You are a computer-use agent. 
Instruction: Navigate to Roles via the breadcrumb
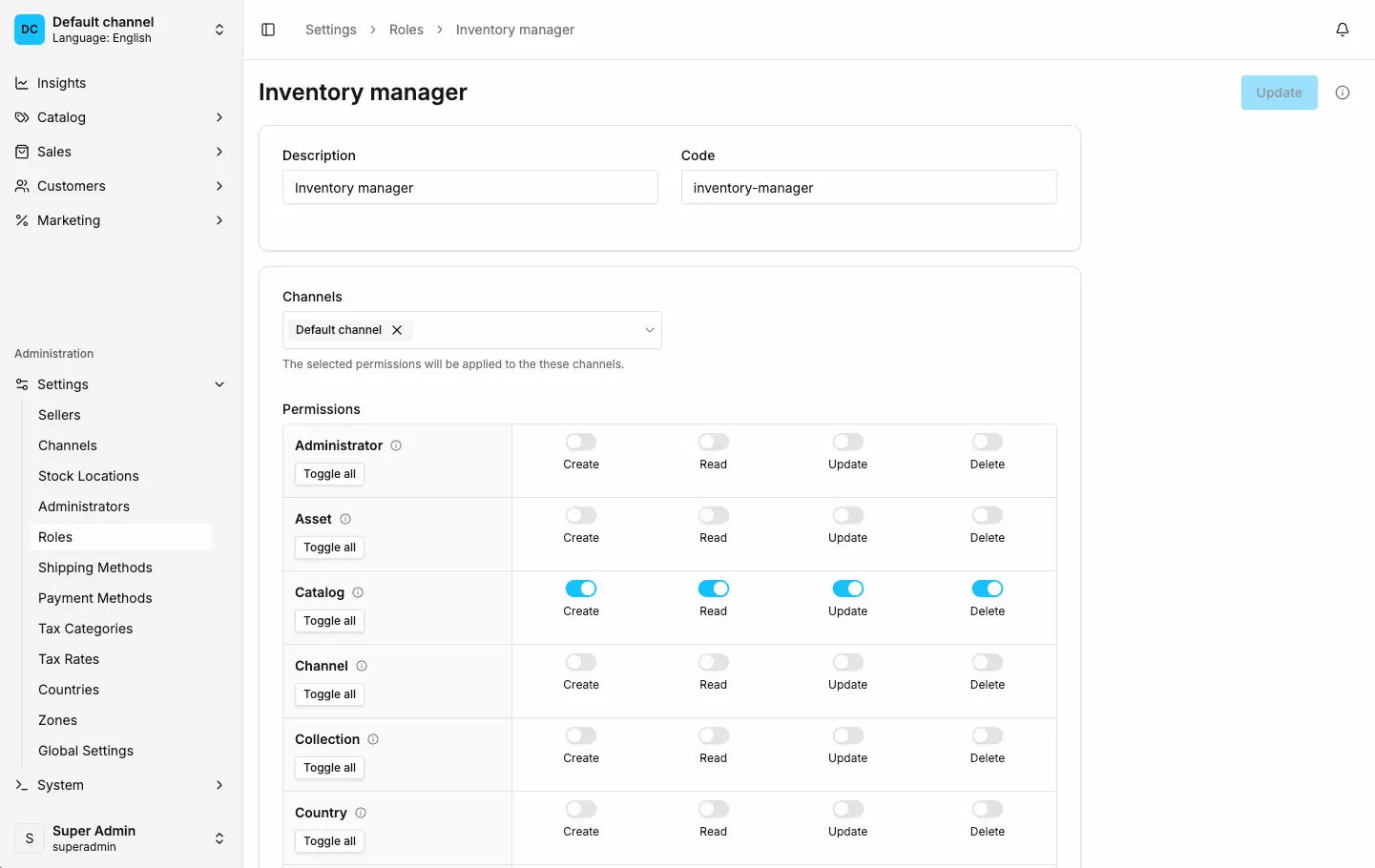[406, 30]
